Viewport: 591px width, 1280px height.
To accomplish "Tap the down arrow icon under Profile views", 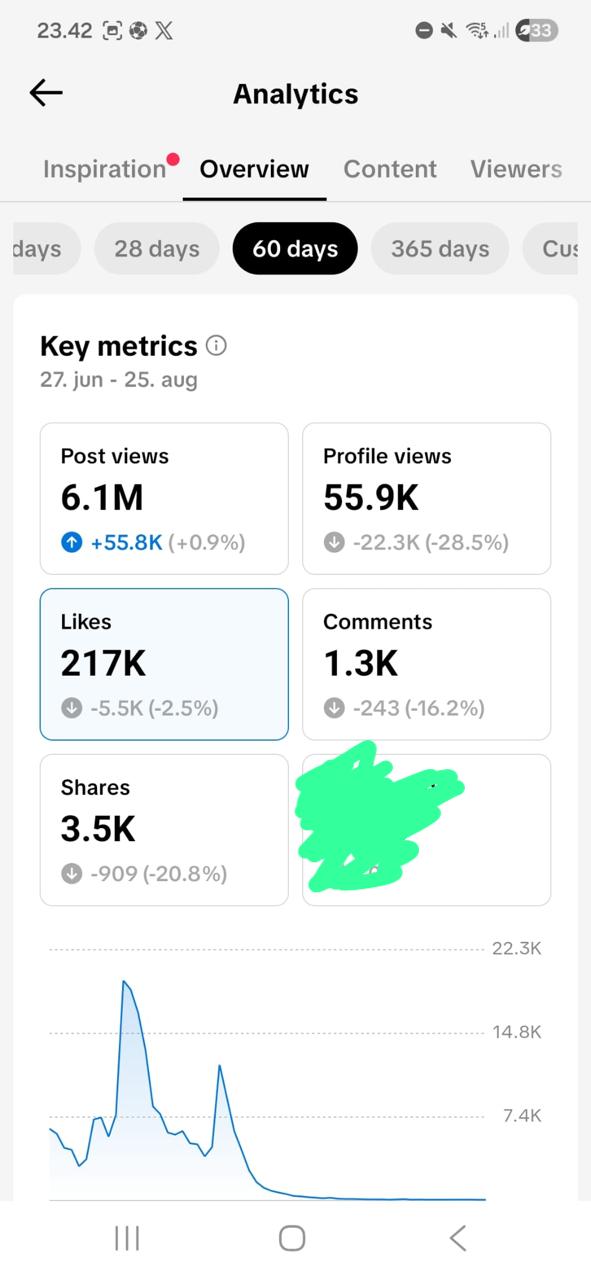I will [x=333, y=542].
